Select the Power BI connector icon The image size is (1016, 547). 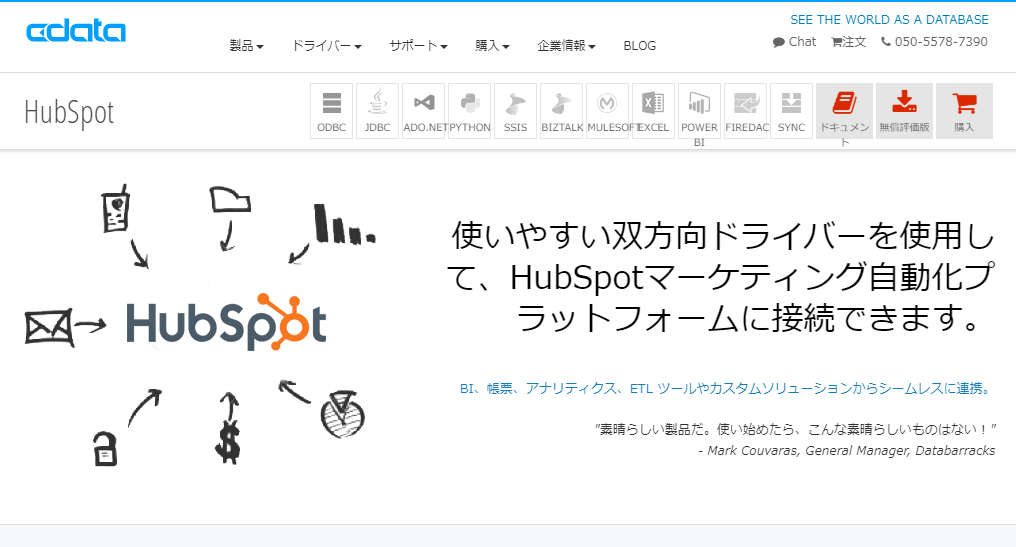(699, 111)
